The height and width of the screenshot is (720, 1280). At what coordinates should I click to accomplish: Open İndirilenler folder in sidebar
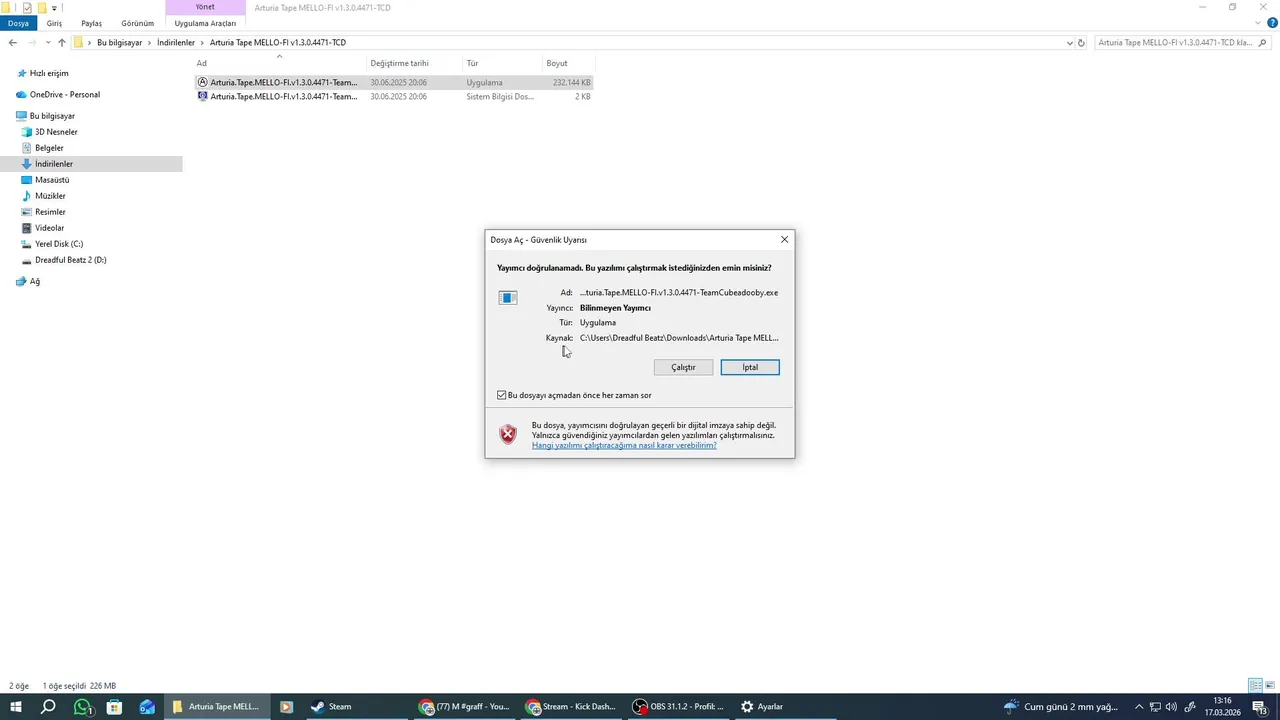(x=54, y=164)
